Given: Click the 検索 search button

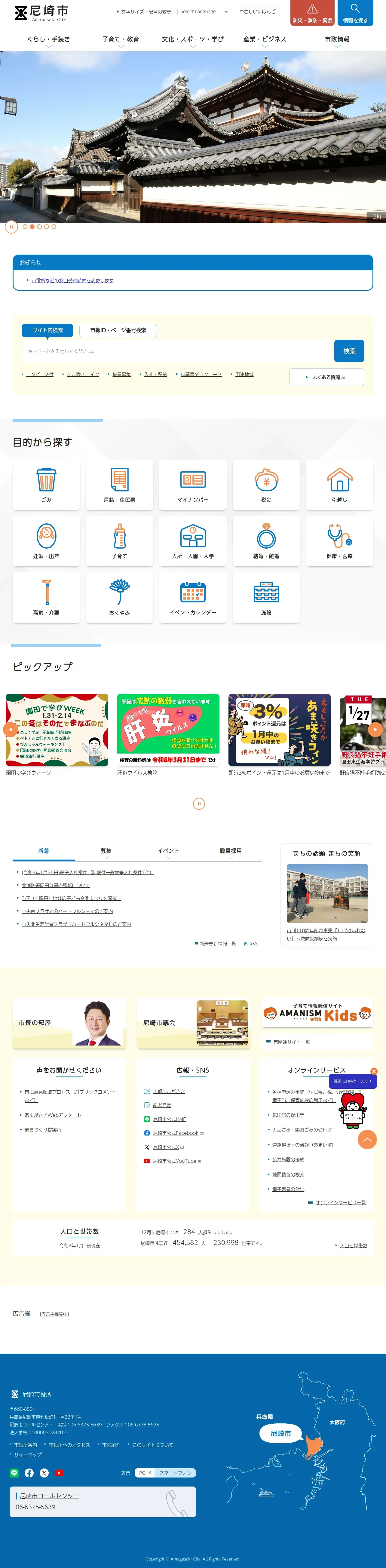Looking at the screenshot, I should tap(349, 351).
